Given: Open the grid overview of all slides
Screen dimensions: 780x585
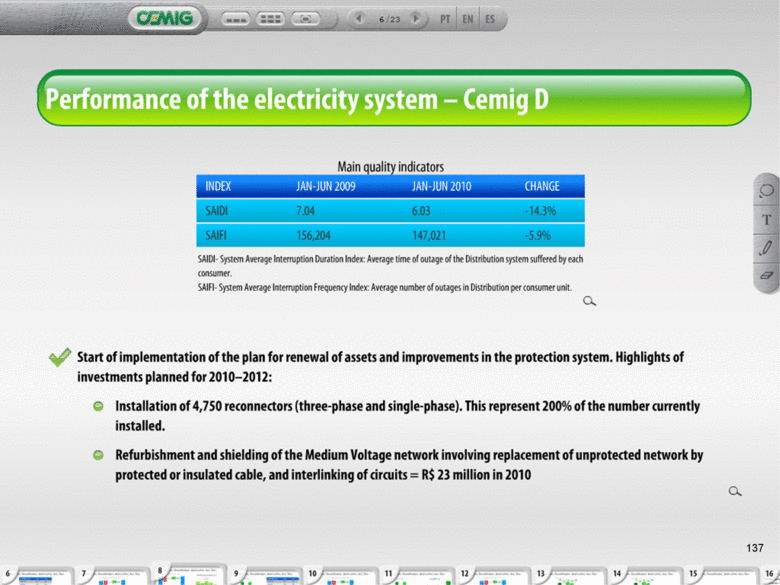Looking at the screenshot, I should (x=271, y=19).
